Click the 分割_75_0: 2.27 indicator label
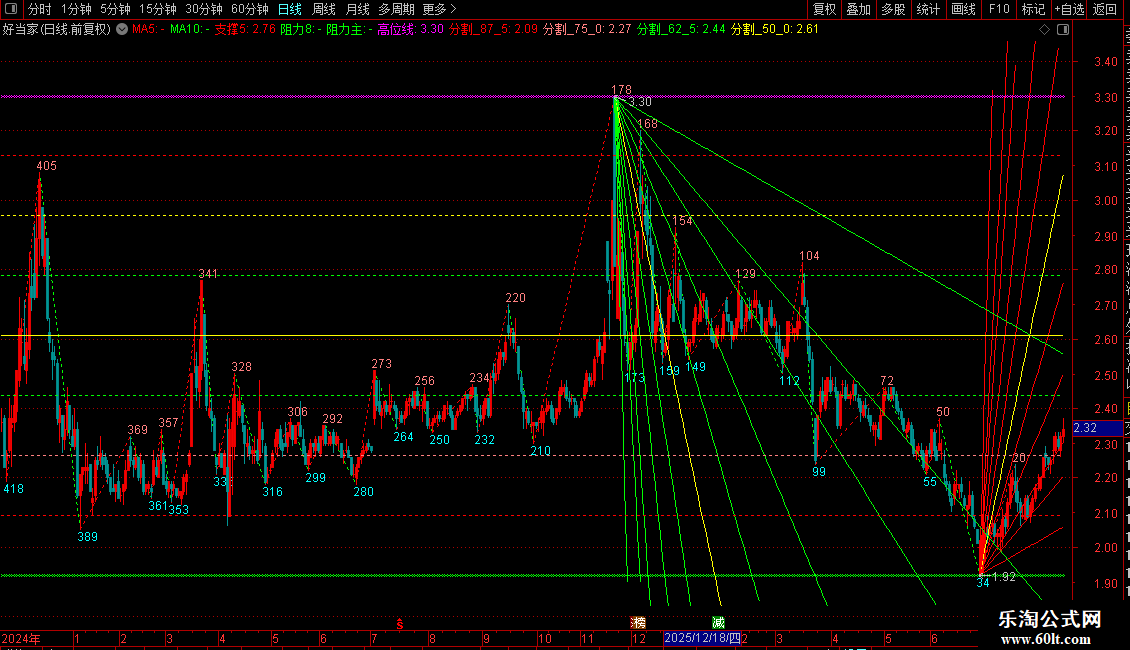Screen dimensions: 1130x650 click(587, 30)
